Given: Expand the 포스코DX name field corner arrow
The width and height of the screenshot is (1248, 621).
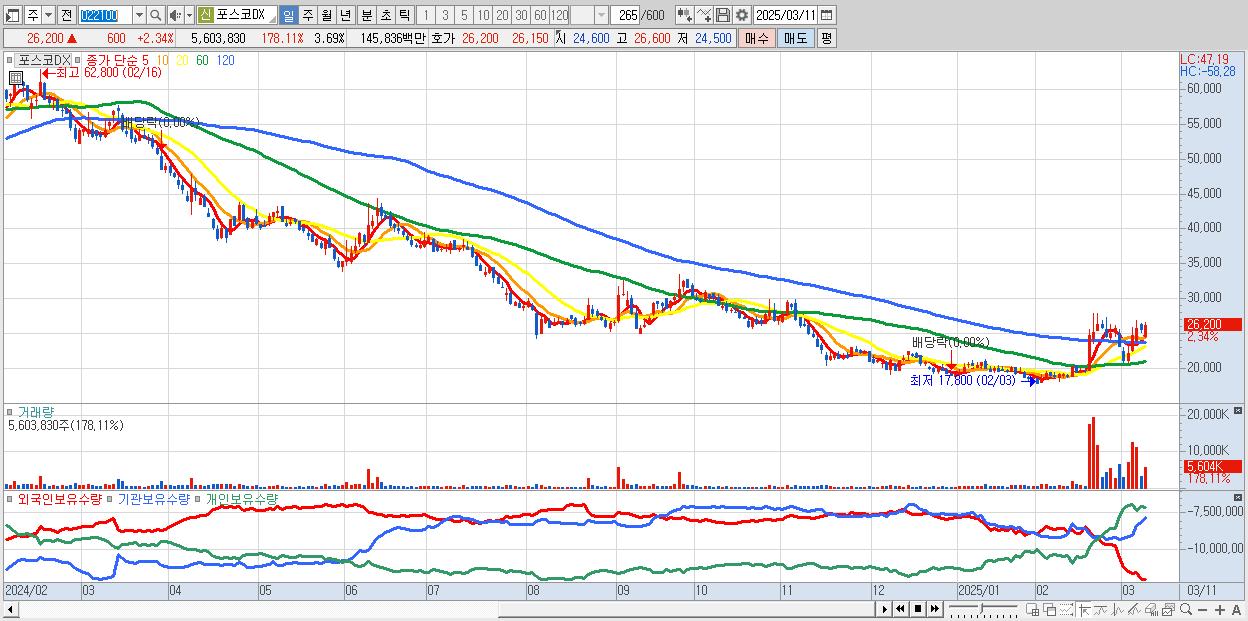Looking at the screenshot, I should pos(273,20).
